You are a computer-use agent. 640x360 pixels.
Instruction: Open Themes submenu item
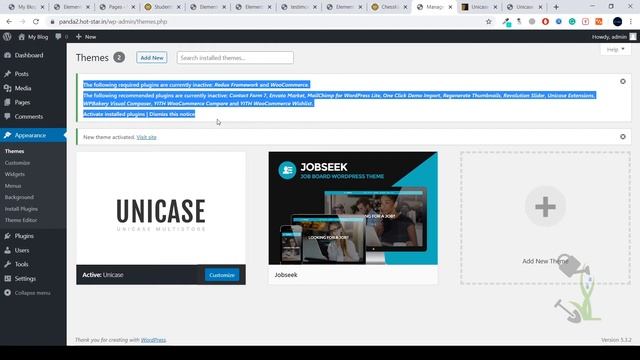coord(15,151)
